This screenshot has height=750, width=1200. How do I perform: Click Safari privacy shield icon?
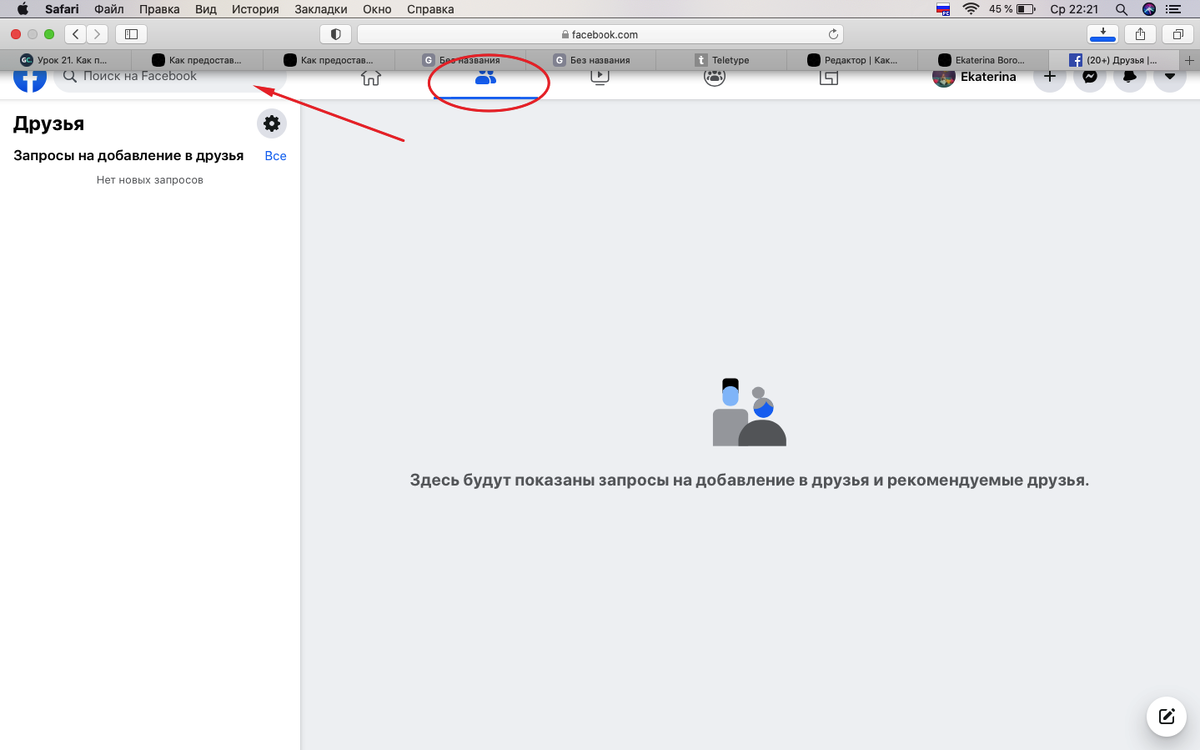pyautogui.click(x=335, y=34)
